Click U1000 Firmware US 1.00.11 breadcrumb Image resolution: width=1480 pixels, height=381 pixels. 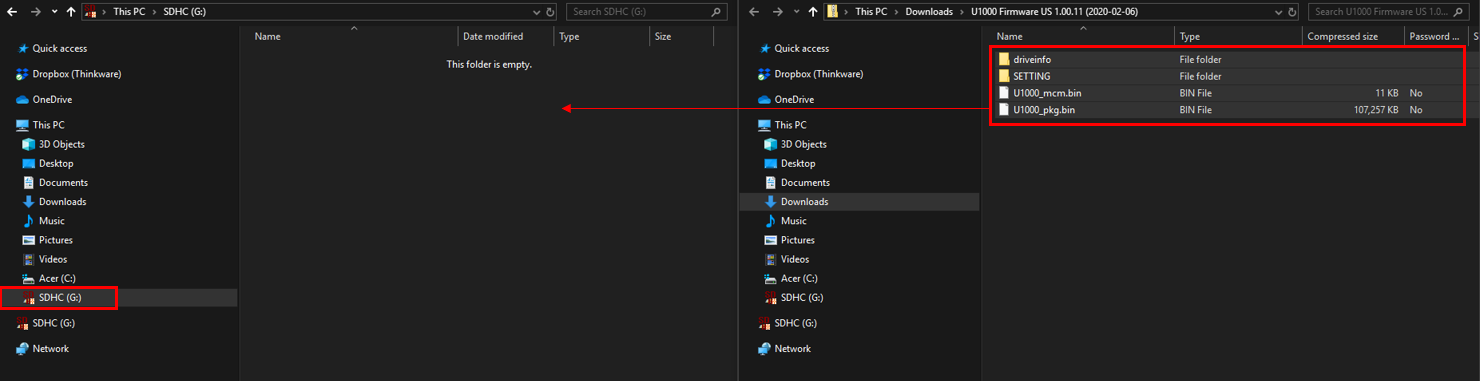1054,12
